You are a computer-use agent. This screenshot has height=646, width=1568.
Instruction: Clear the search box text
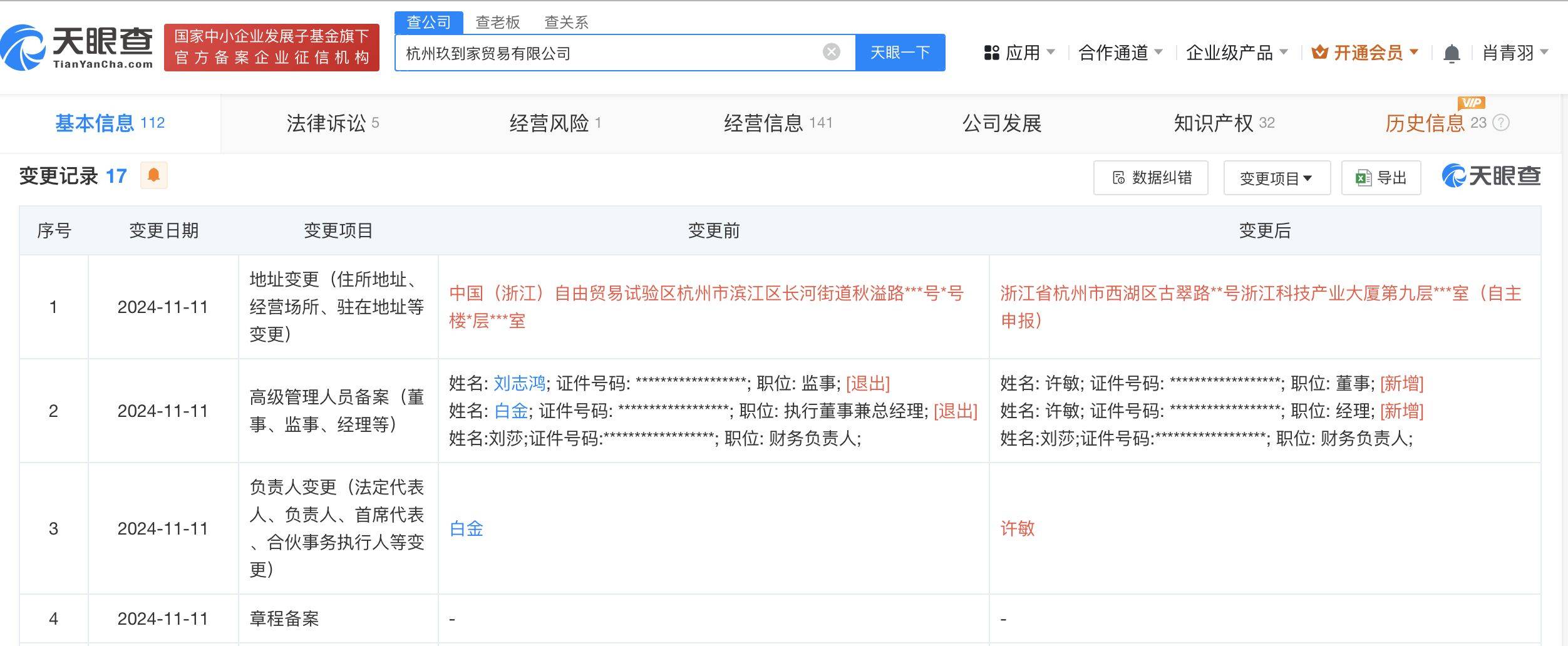click(x=831, y=52)
